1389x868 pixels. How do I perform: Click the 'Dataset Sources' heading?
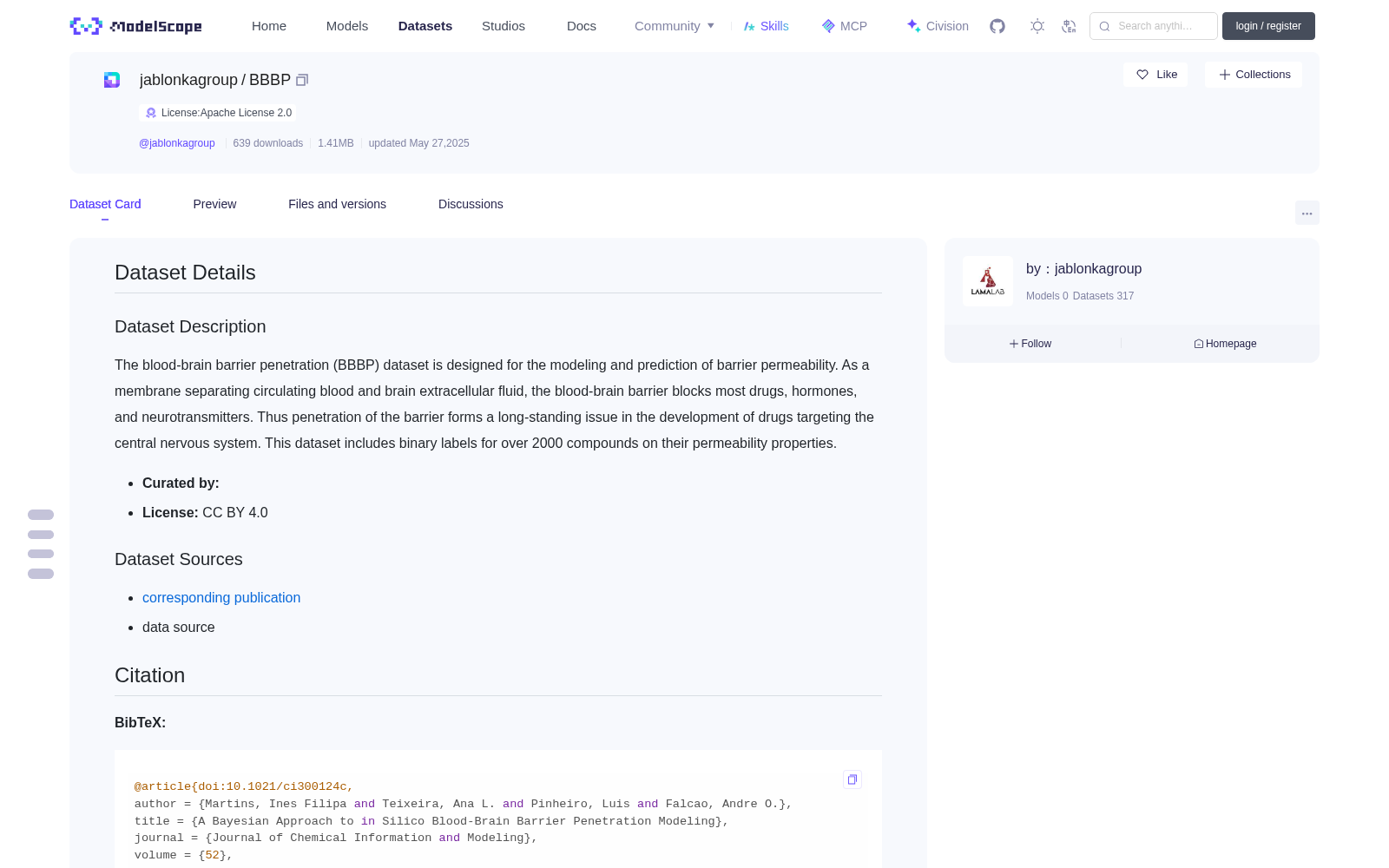(x=179, y=559)
